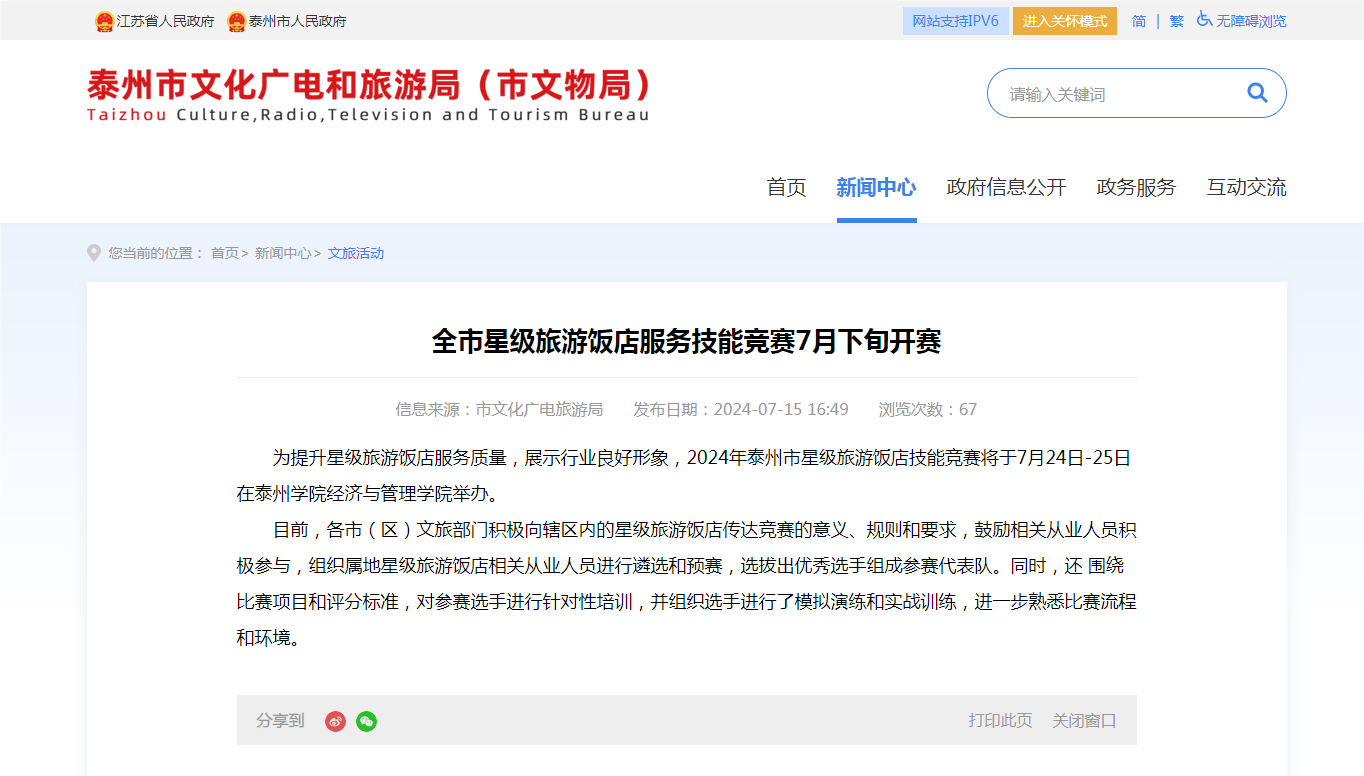Open the 政务服务 navigation menu

point(1136,187)
